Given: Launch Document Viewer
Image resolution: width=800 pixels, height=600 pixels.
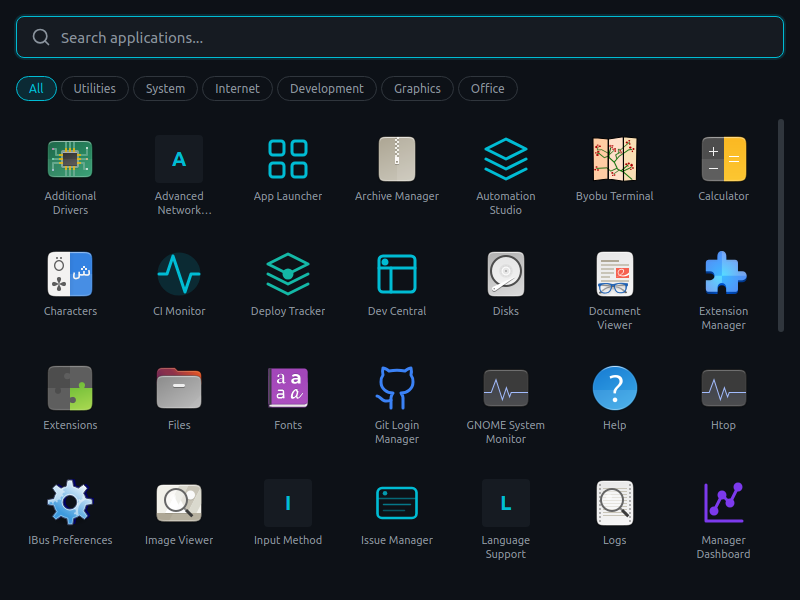Looking at the screenshot, I should click(615, 274).
